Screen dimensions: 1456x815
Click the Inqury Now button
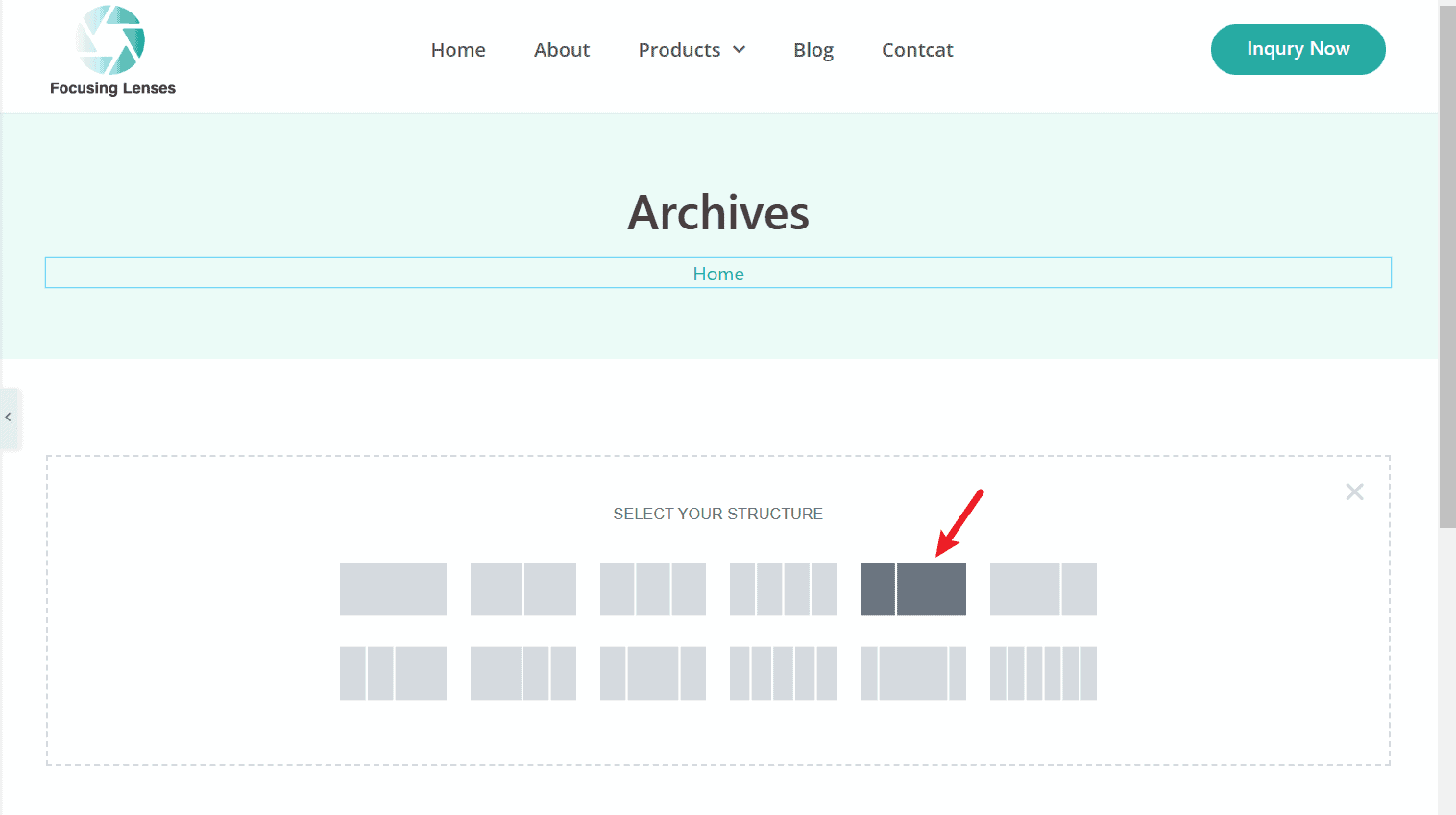[x=1298, y=49]
